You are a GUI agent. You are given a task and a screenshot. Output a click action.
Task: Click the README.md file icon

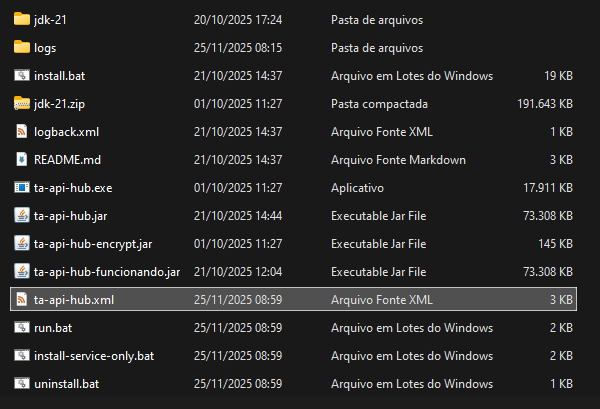[22, 159]
